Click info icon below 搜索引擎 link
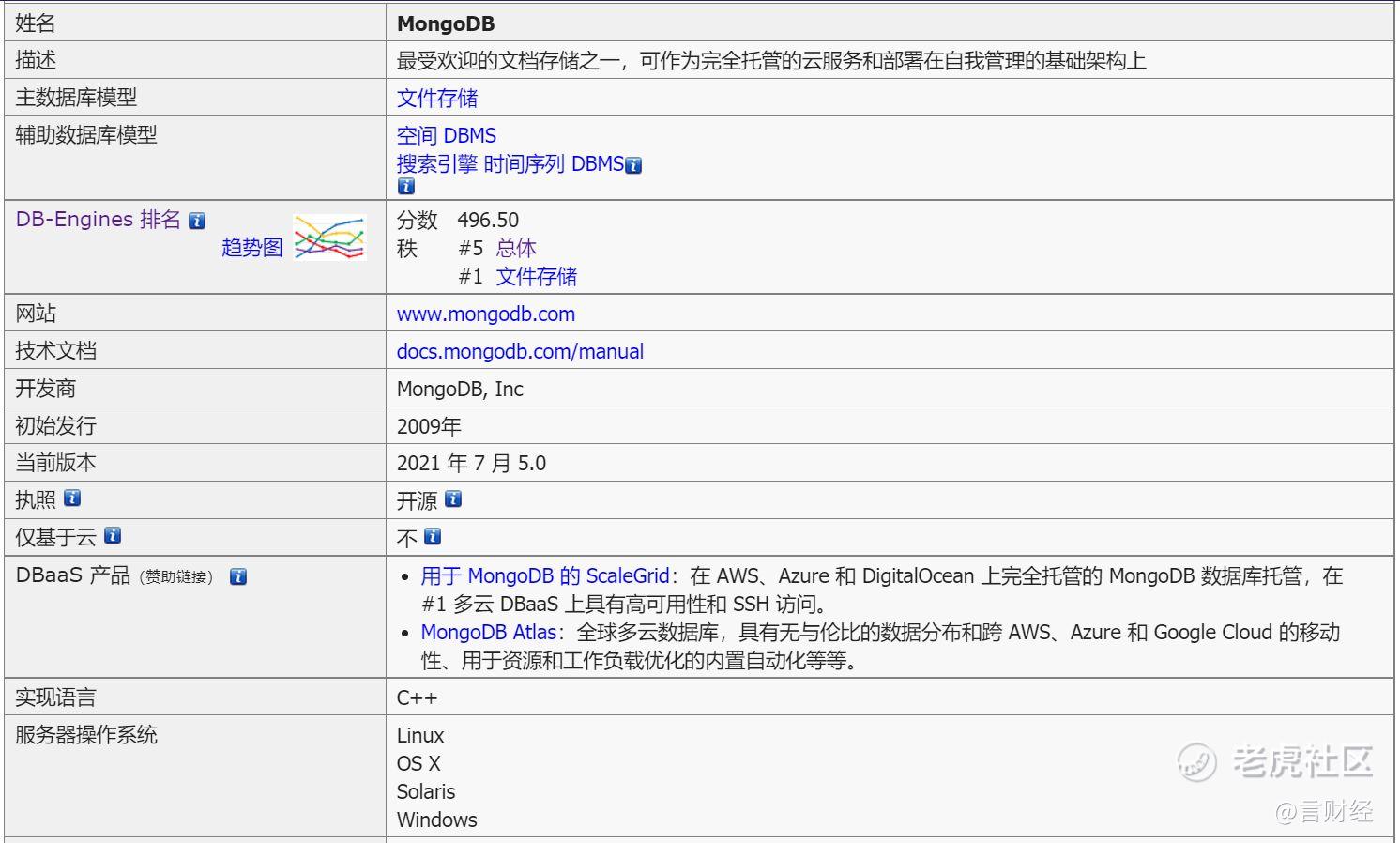 pyautogui.click(x=405, y=186)
